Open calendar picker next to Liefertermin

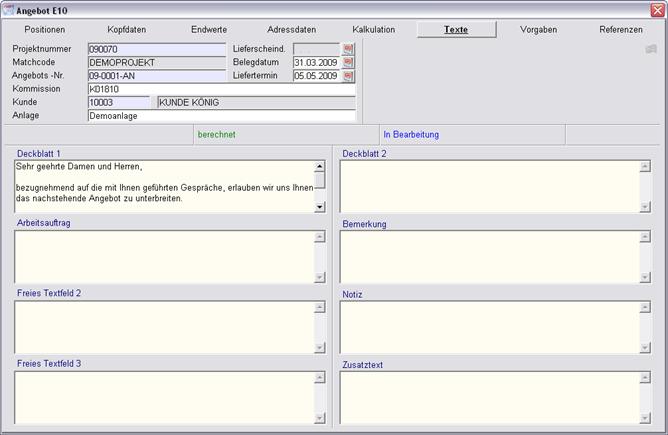(349, 76)
